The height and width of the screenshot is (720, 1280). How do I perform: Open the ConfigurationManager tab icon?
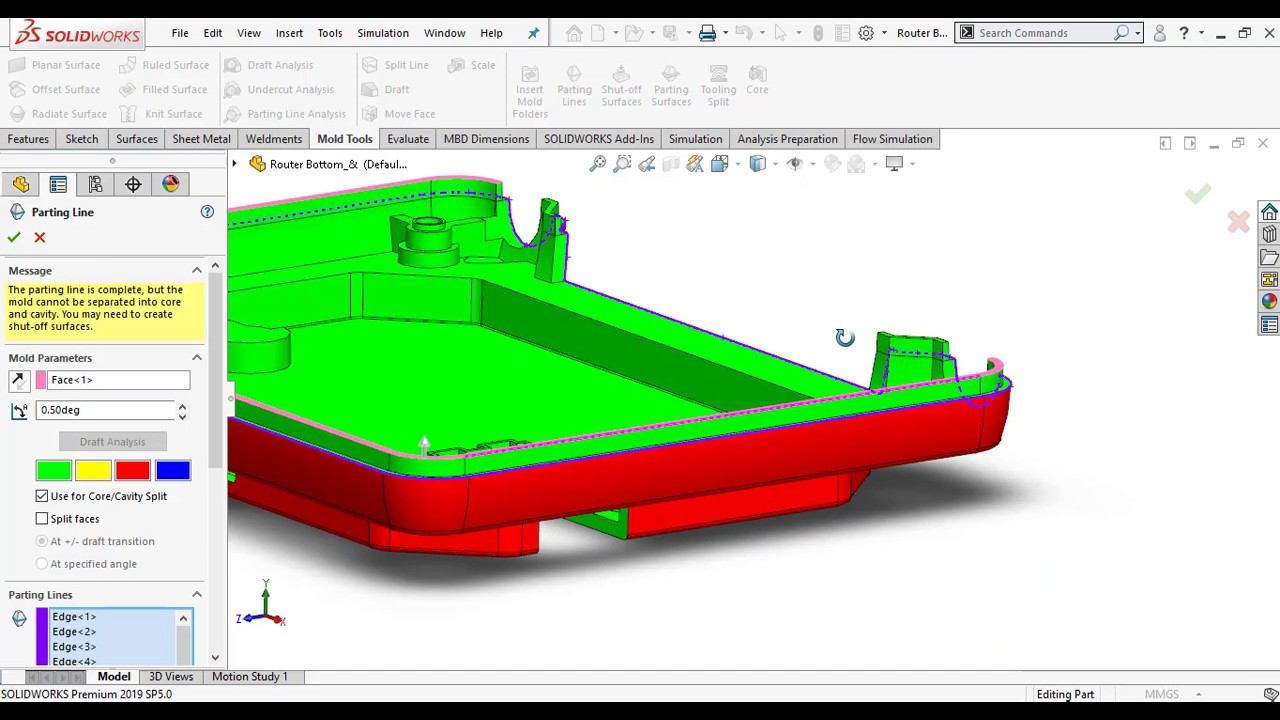tap(95, 184)
